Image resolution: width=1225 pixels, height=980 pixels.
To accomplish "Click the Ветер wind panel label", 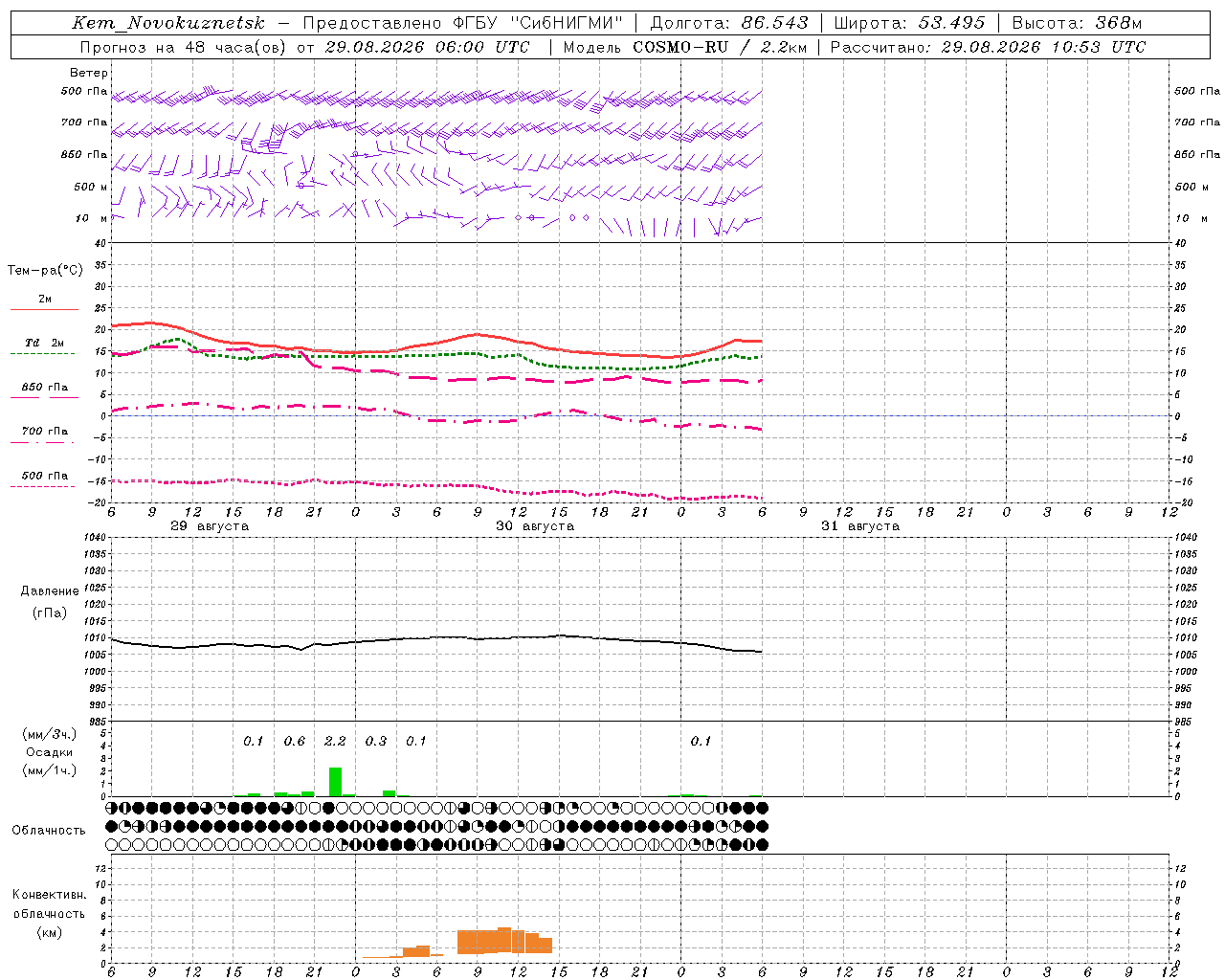I will 89,73.
